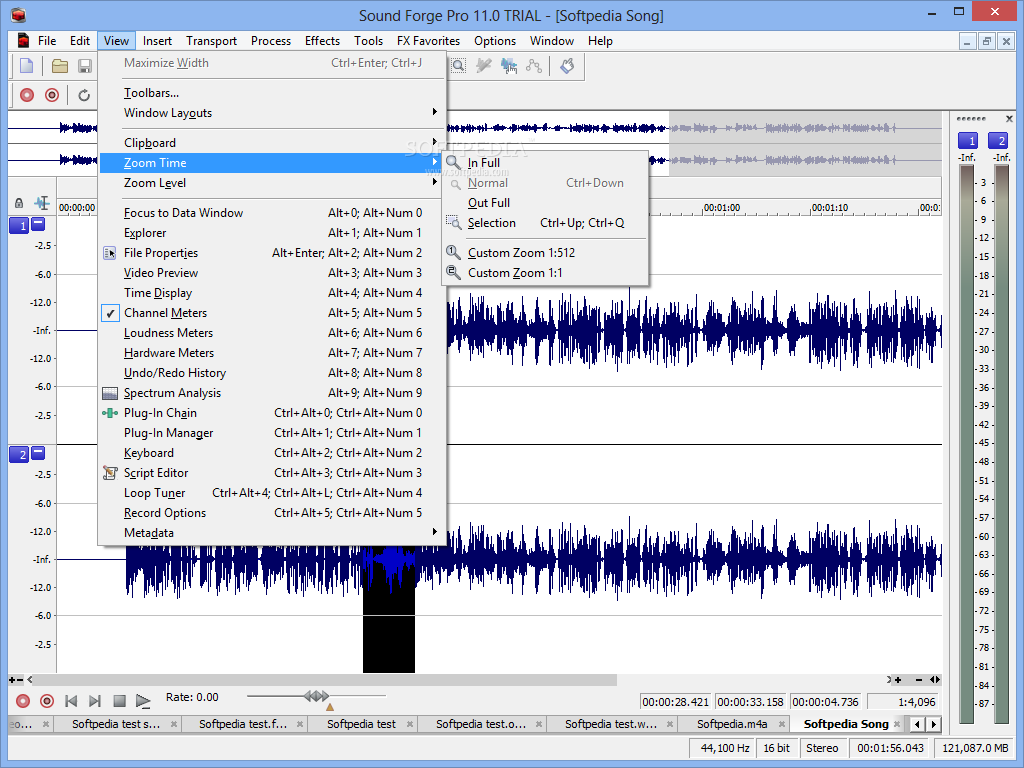Click the Spectrum Analysis menu icon

click(x=110, y=393)
